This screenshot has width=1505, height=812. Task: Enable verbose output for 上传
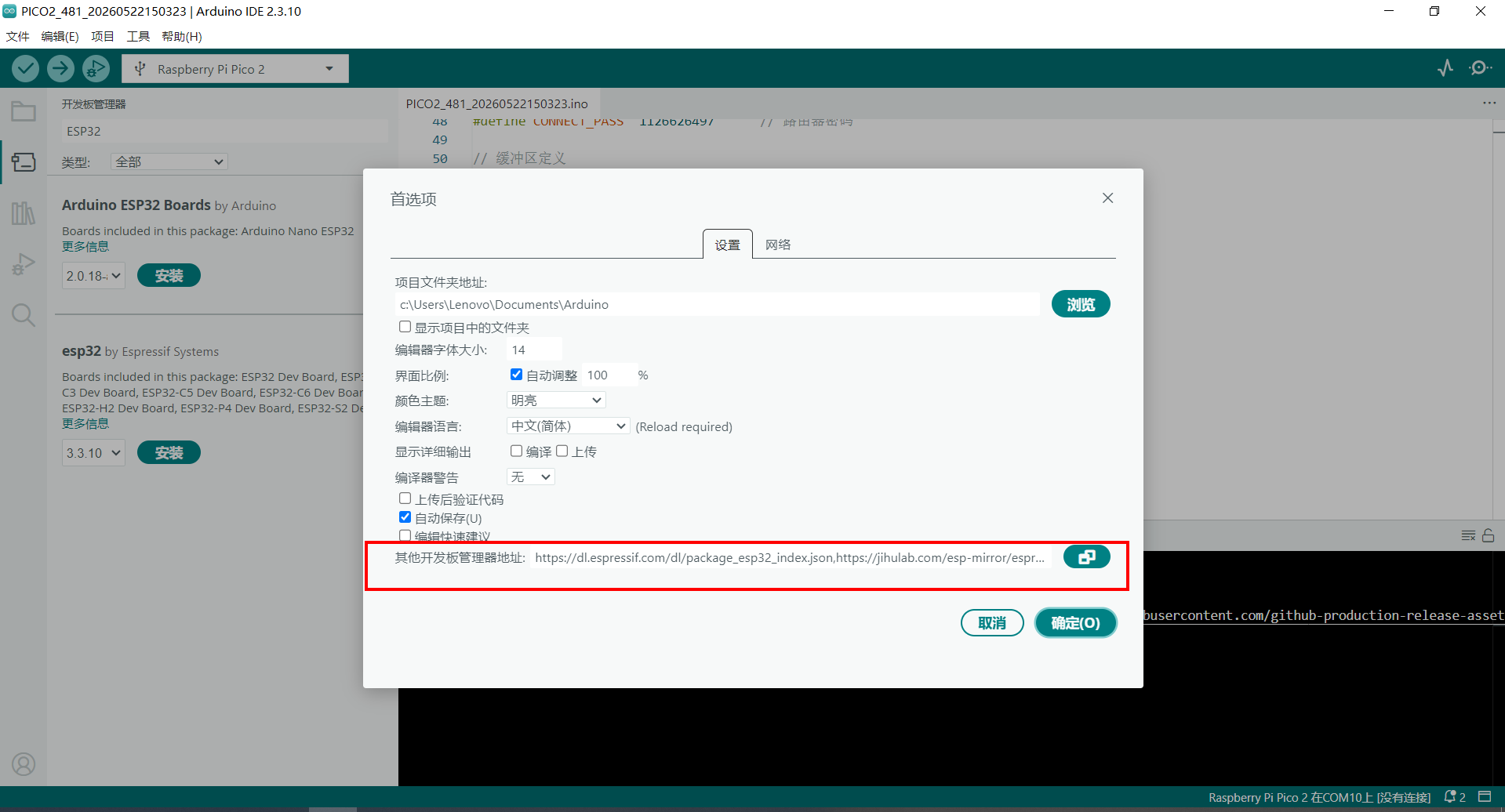point(562,451)
